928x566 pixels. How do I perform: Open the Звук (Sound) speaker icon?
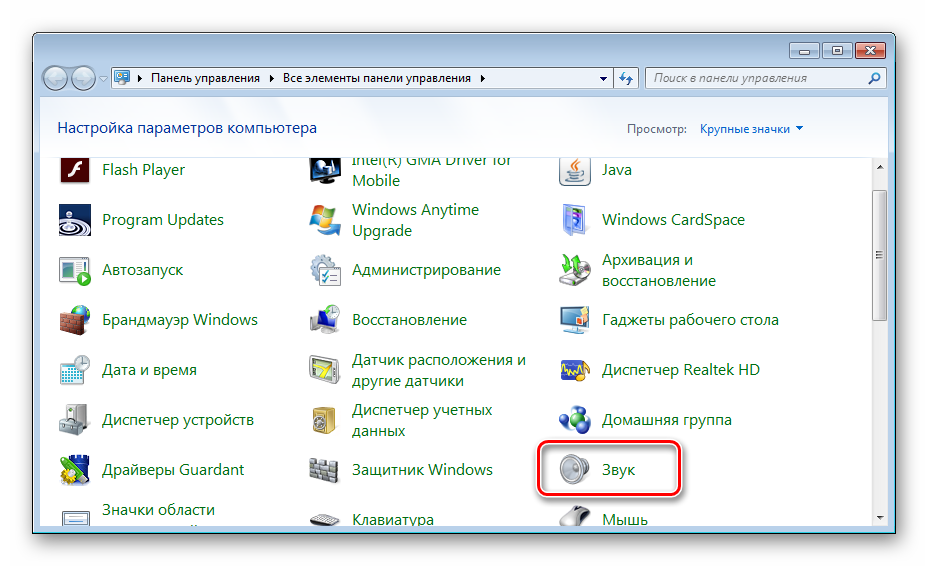pyautogui.click(x=574, y=470)
